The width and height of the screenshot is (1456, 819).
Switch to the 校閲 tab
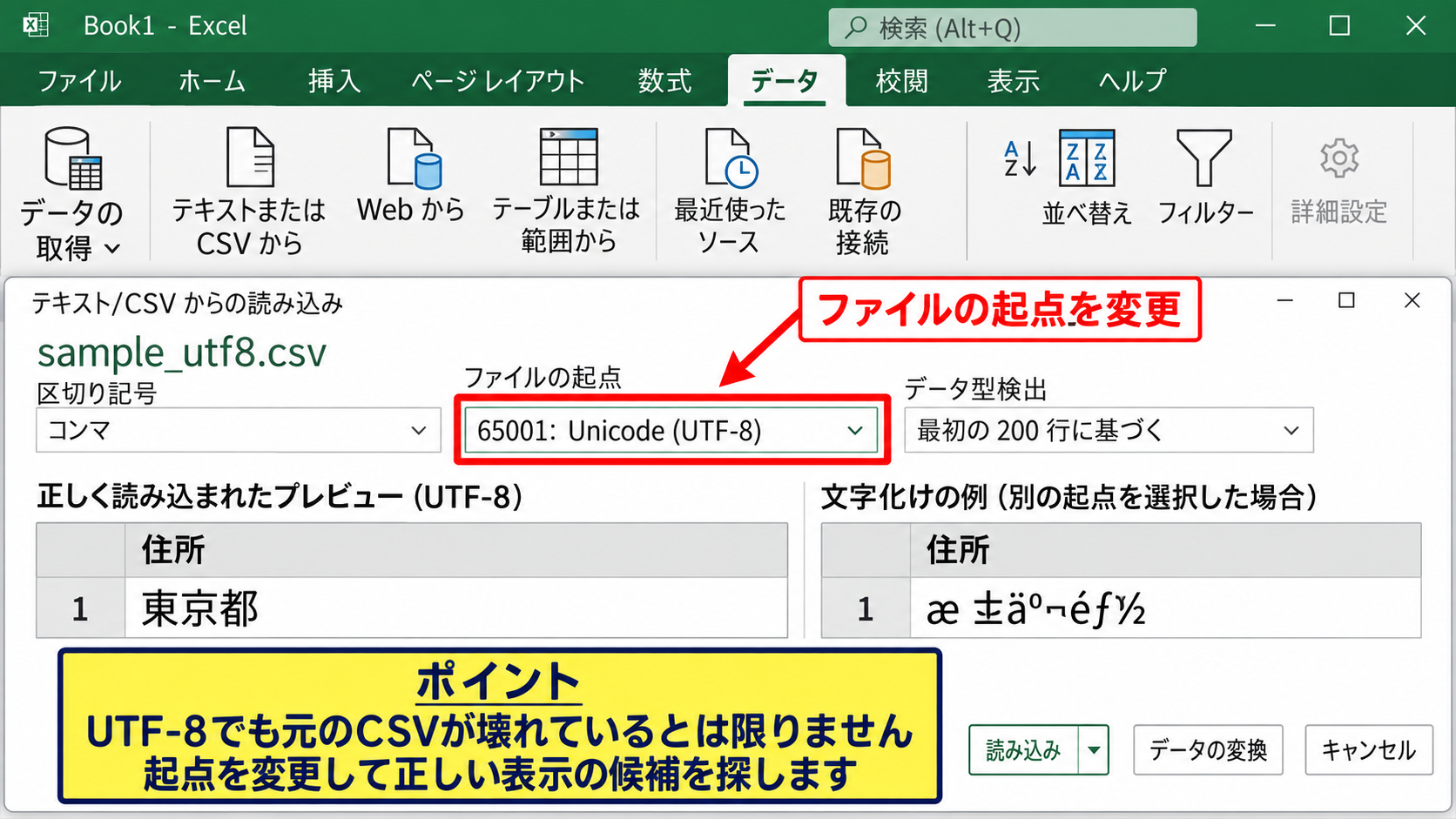(x=902, y=81)
